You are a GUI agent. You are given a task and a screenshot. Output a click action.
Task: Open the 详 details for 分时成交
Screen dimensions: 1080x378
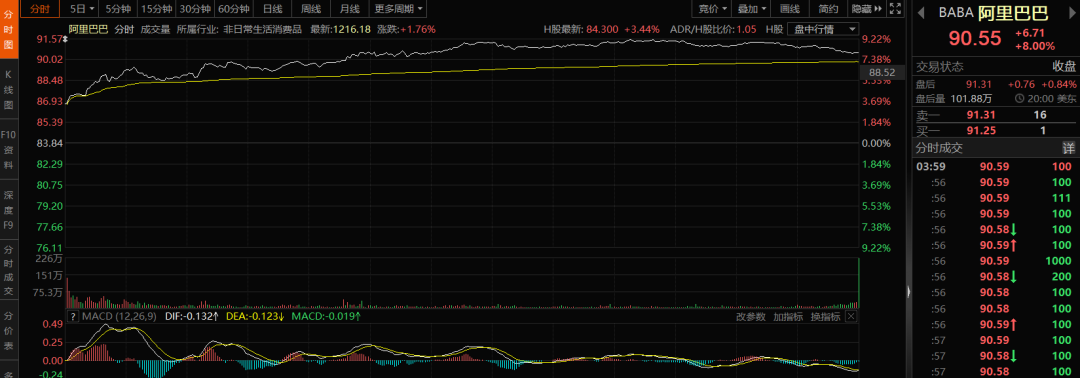1068,148
